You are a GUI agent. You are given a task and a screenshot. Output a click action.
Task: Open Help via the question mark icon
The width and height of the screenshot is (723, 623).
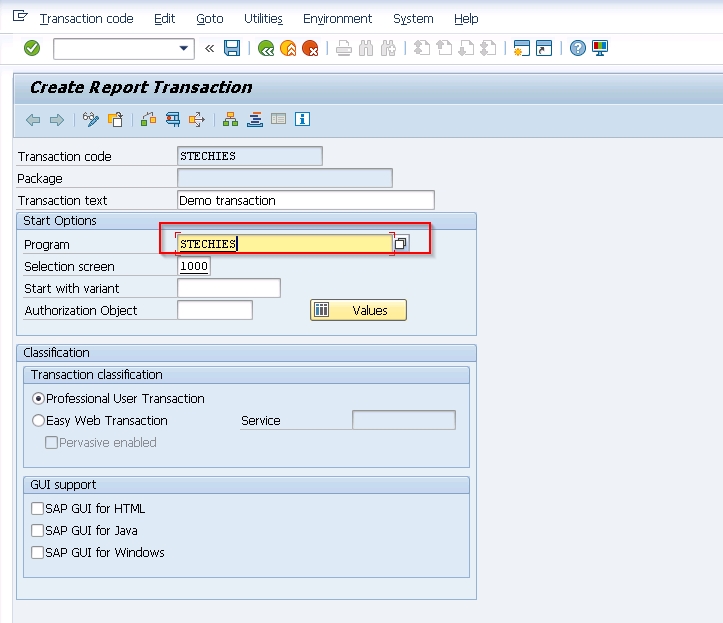click(577, 48)
